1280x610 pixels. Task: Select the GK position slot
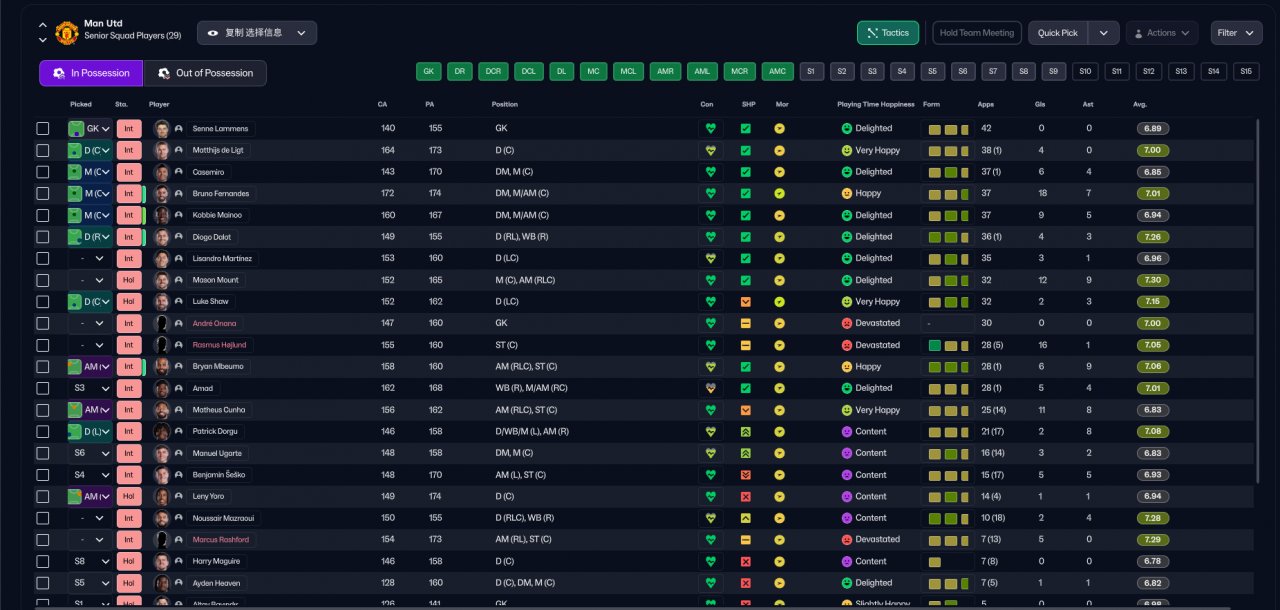(x=429, y=72)
